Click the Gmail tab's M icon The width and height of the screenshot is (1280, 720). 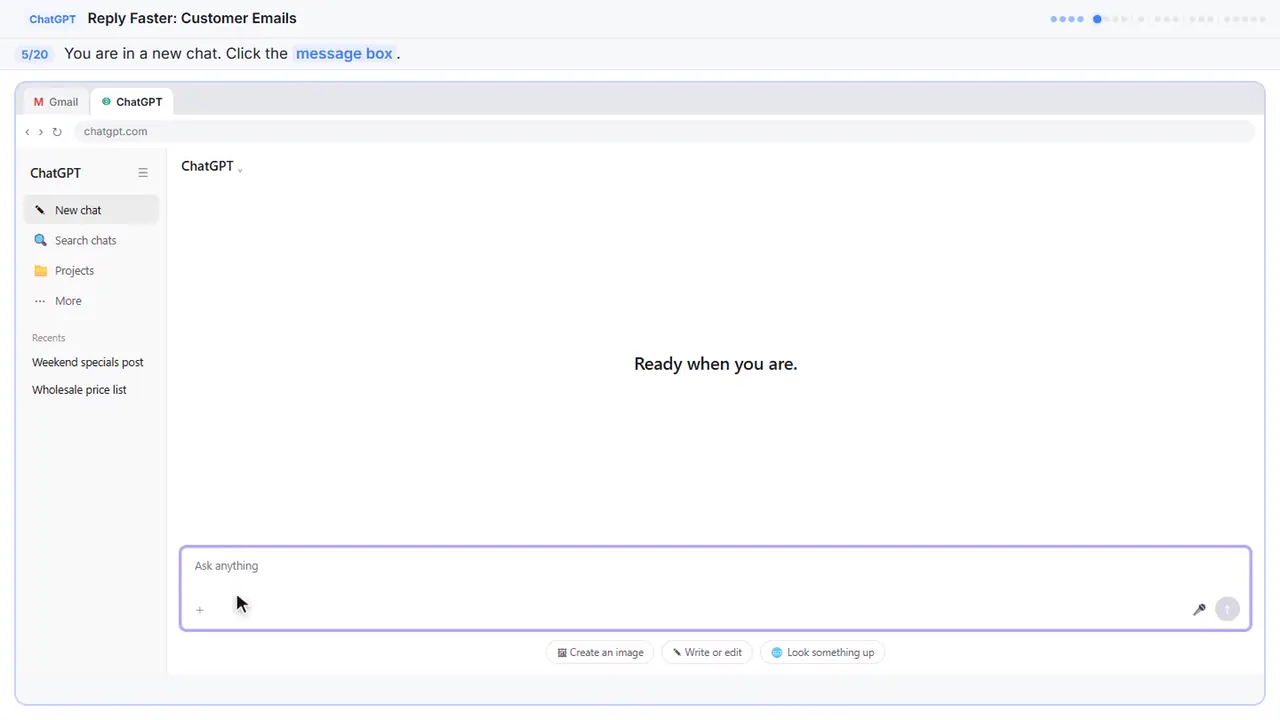pyautogui.click(x=39, y=102)
